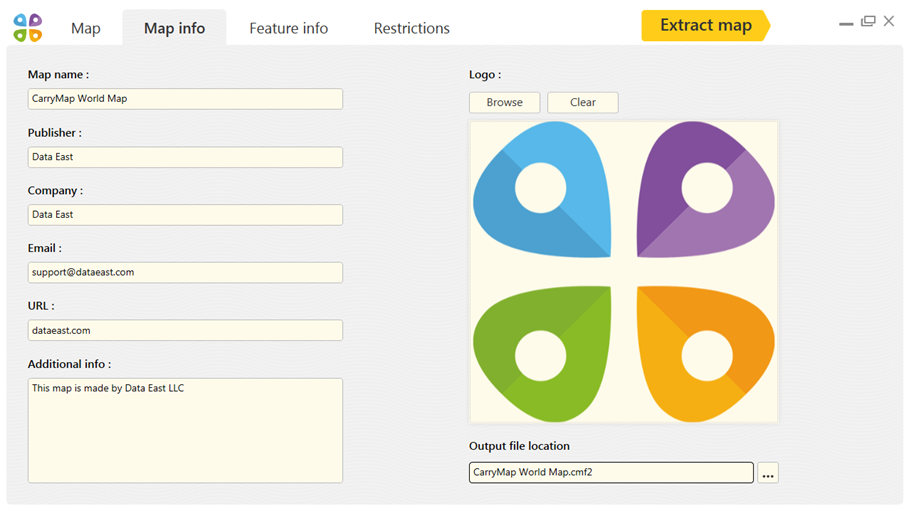Click into the Publisher field

pyautogui.click(x=185, y=157)
